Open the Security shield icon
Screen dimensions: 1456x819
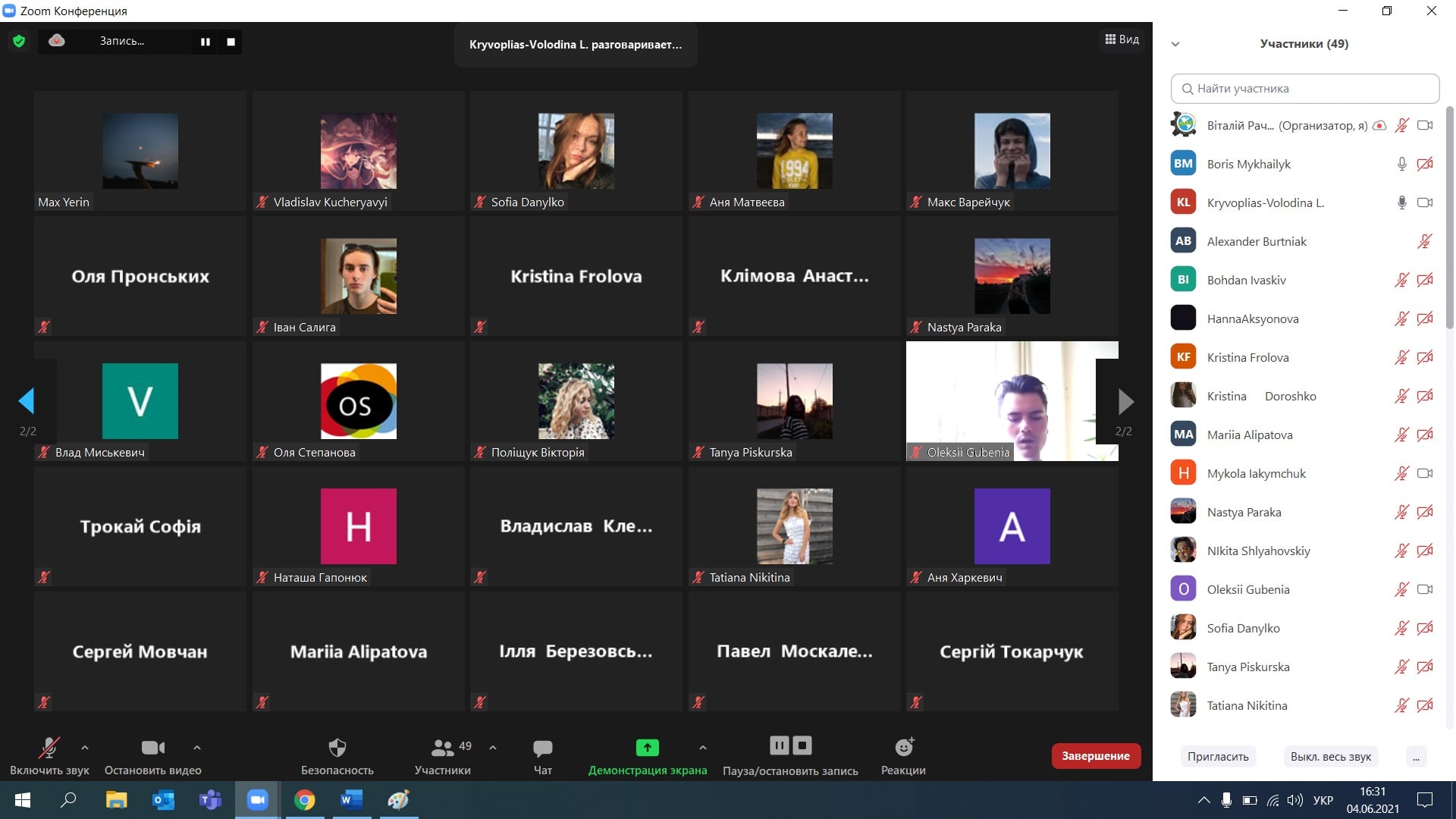[337, 748]
